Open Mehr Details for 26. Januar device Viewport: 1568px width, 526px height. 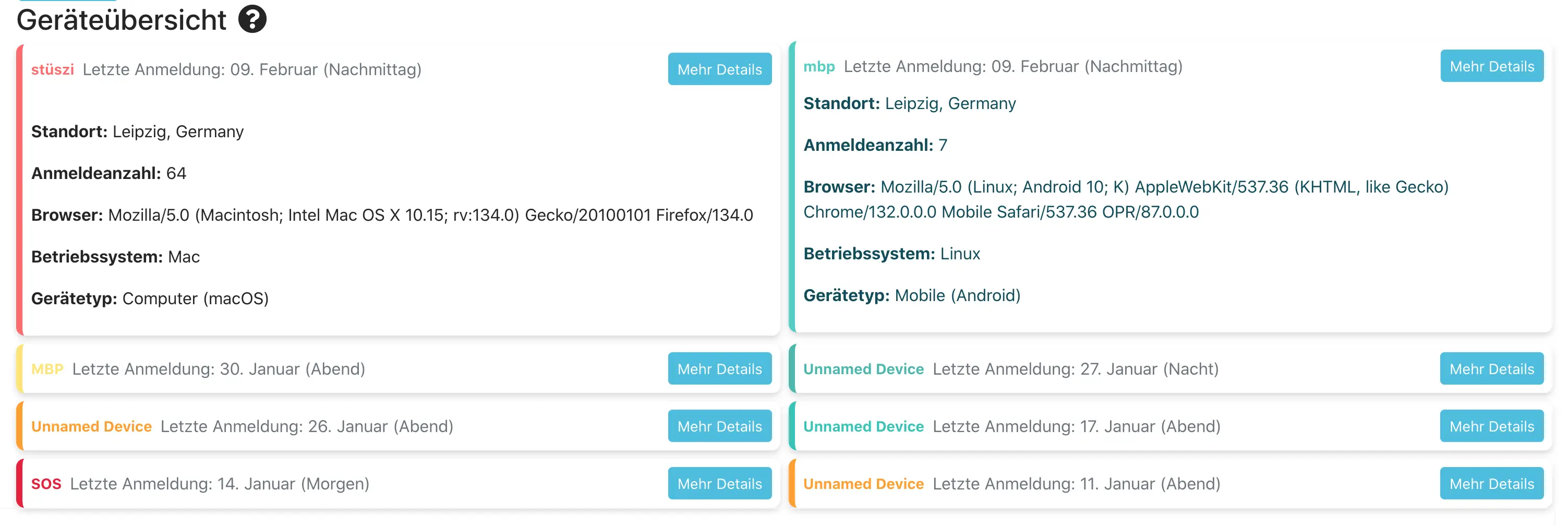[719, 426]
